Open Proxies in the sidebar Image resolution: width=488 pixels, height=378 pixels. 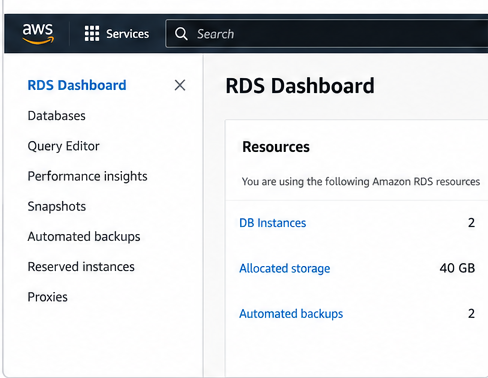[48, 297]
